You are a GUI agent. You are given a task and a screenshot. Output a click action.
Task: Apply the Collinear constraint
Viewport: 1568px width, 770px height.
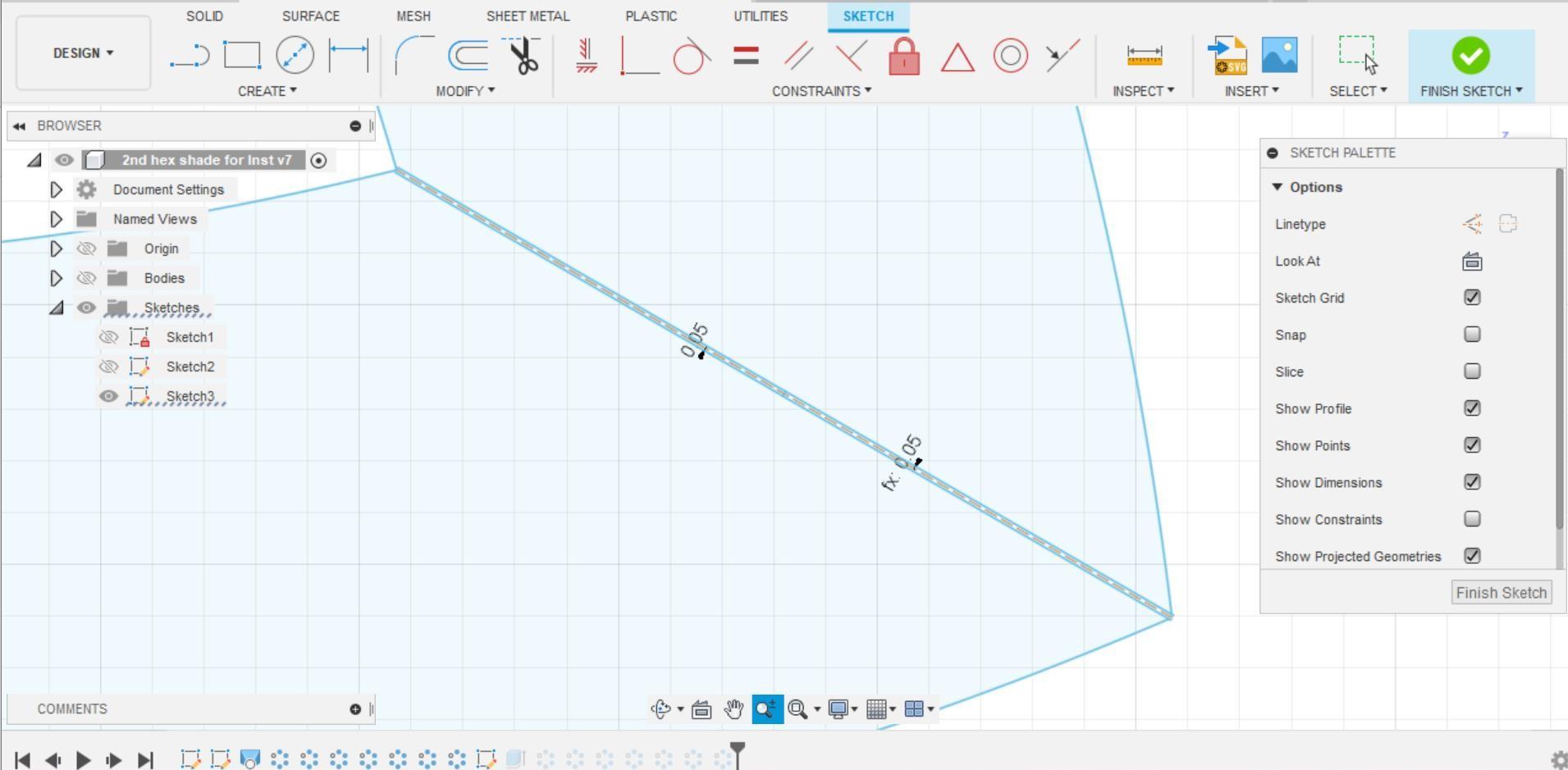pos(1063,55)
